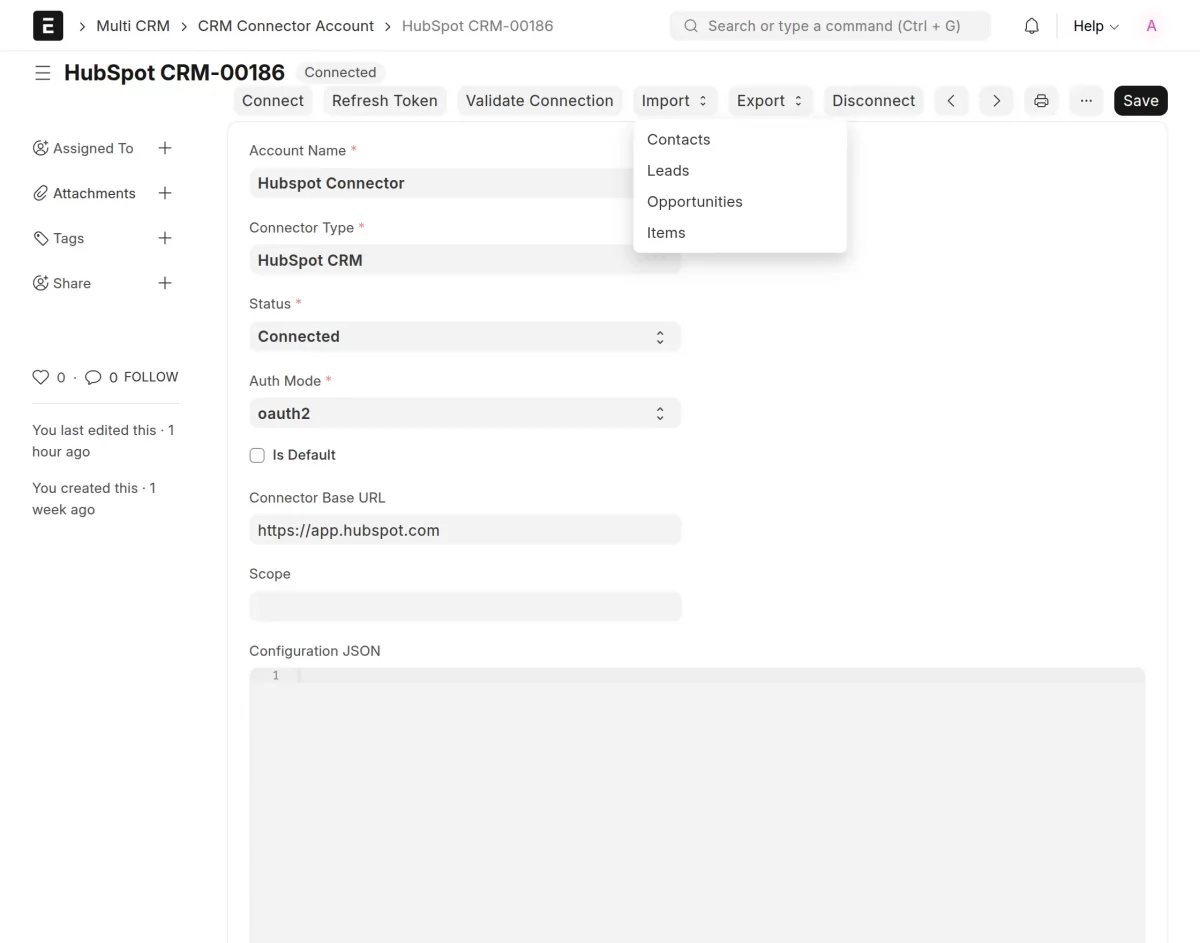
Task: Open the Status dropdown
Action: pyautogui.click(x=465, y=337)
